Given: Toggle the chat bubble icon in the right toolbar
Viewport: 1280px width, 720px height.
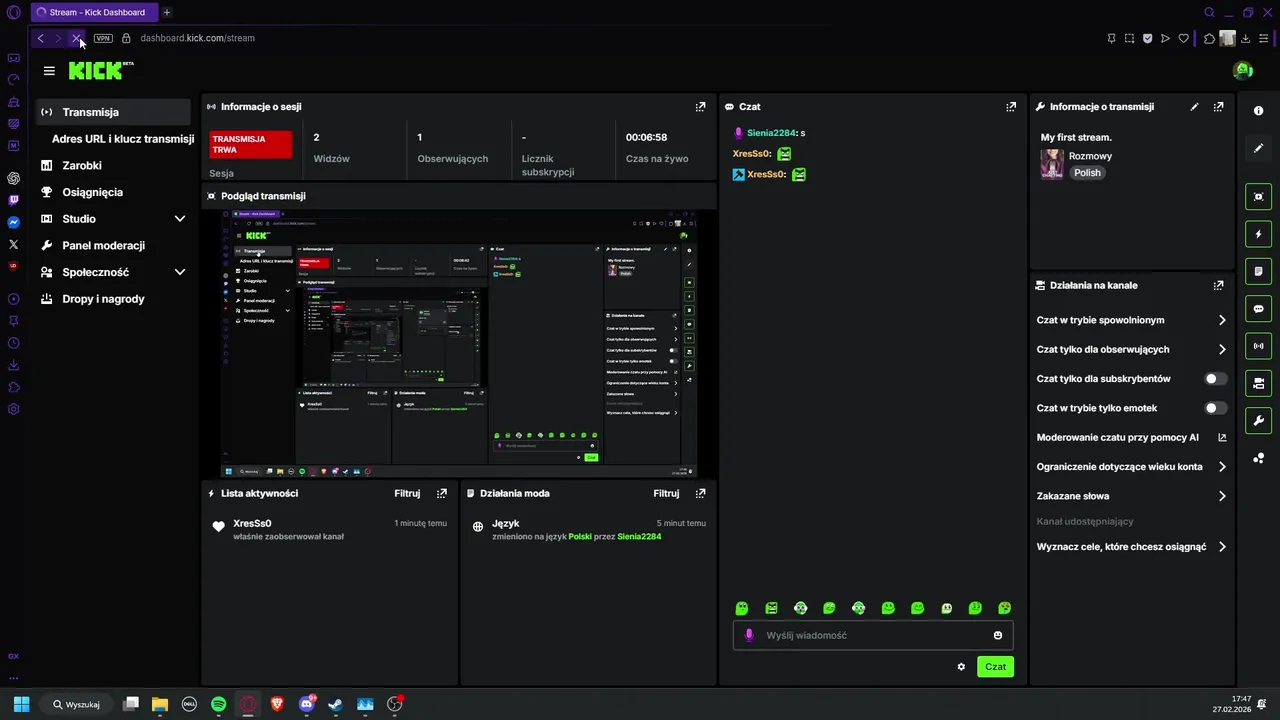Looking at the screenshot, I should [x=1258, y=309].
